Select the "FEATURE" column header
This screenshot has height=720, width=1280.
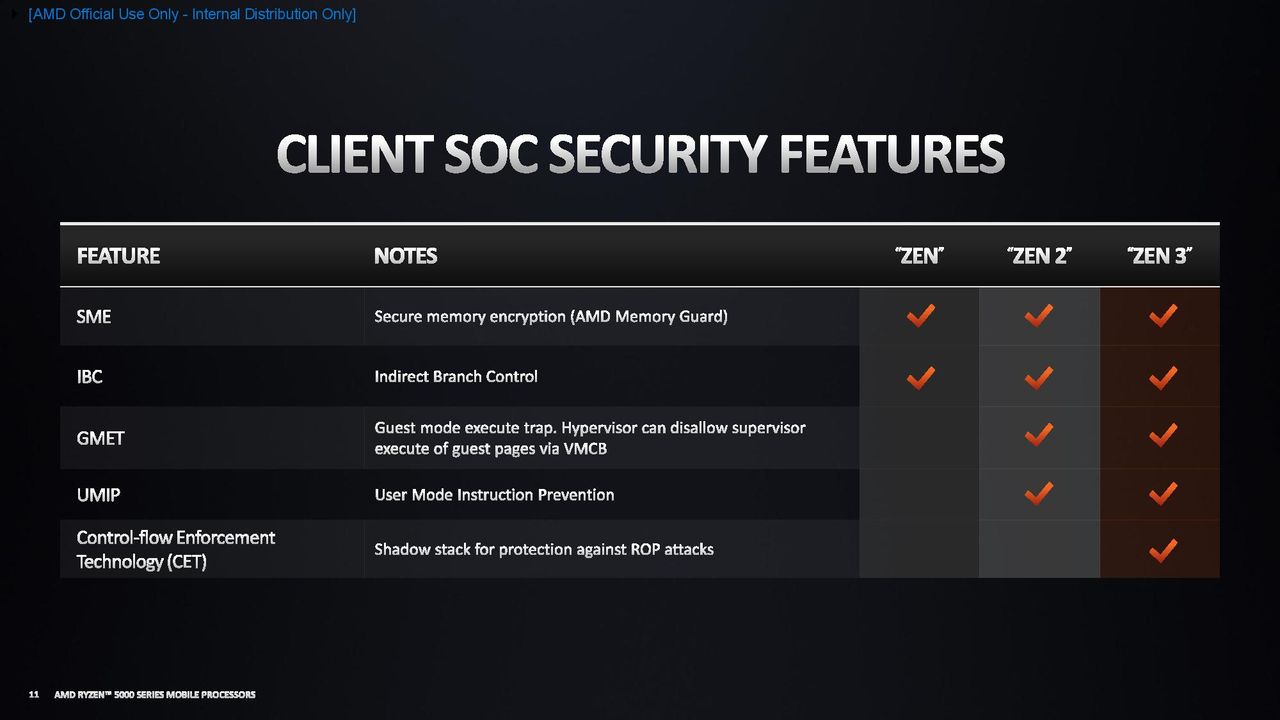[x=118, y=256]
